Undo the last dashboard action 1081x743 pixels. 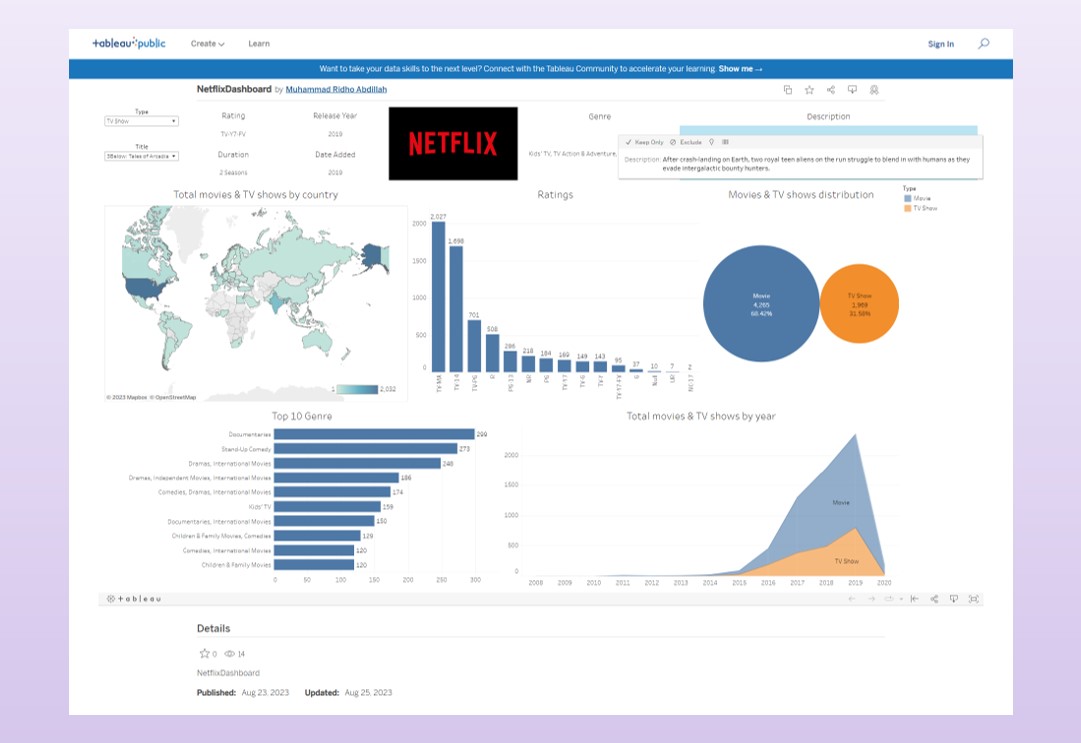point(851,598)
